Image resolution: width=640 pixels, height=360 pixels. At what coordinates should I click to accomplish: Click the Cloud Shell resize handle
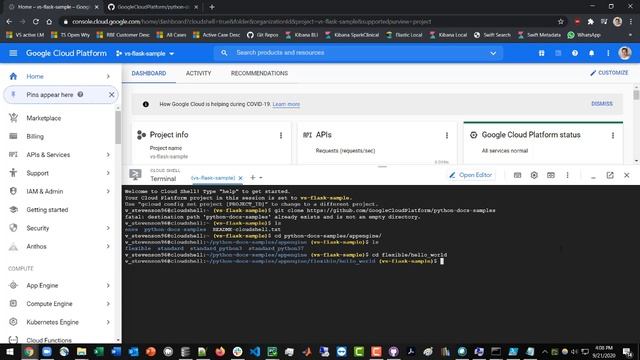(x=382, y=167)
